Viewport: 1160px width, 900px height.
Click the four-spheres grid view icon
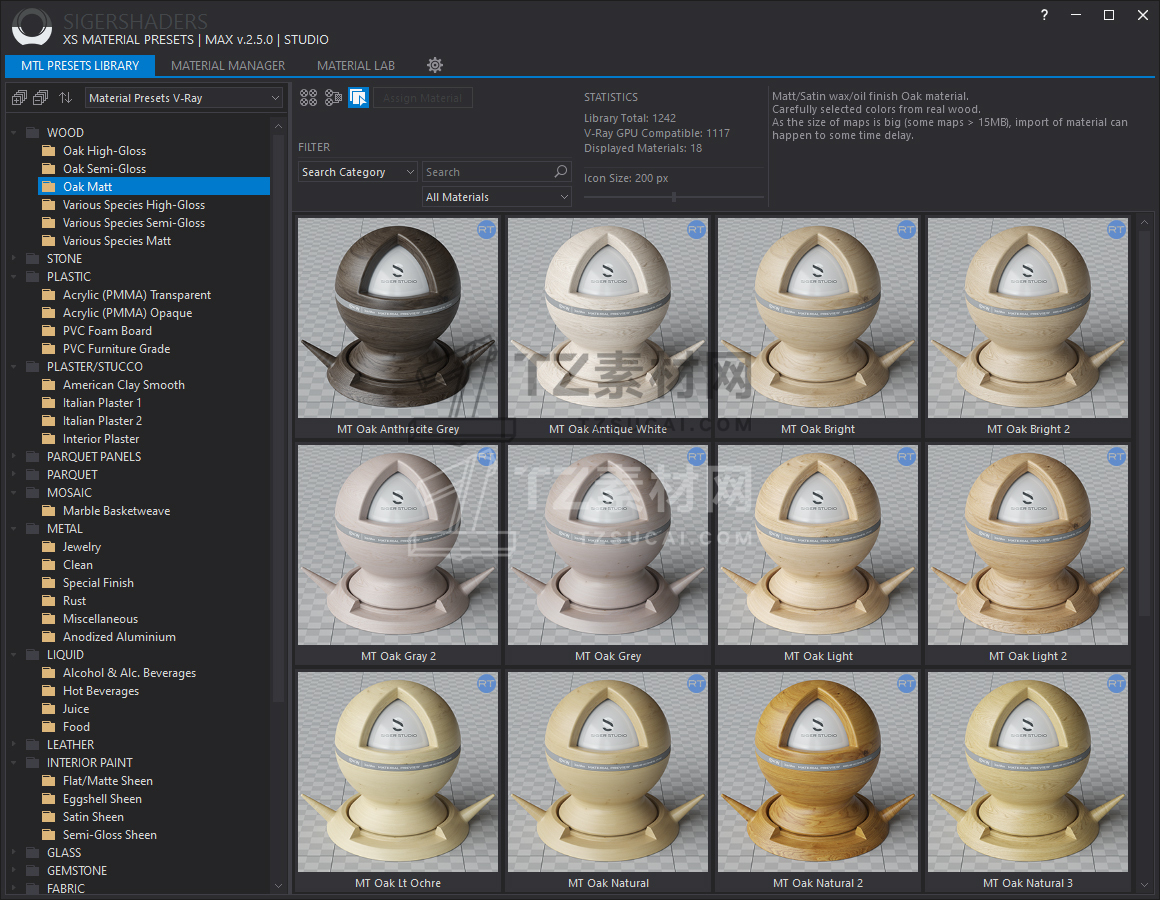(x=308, y=98)
